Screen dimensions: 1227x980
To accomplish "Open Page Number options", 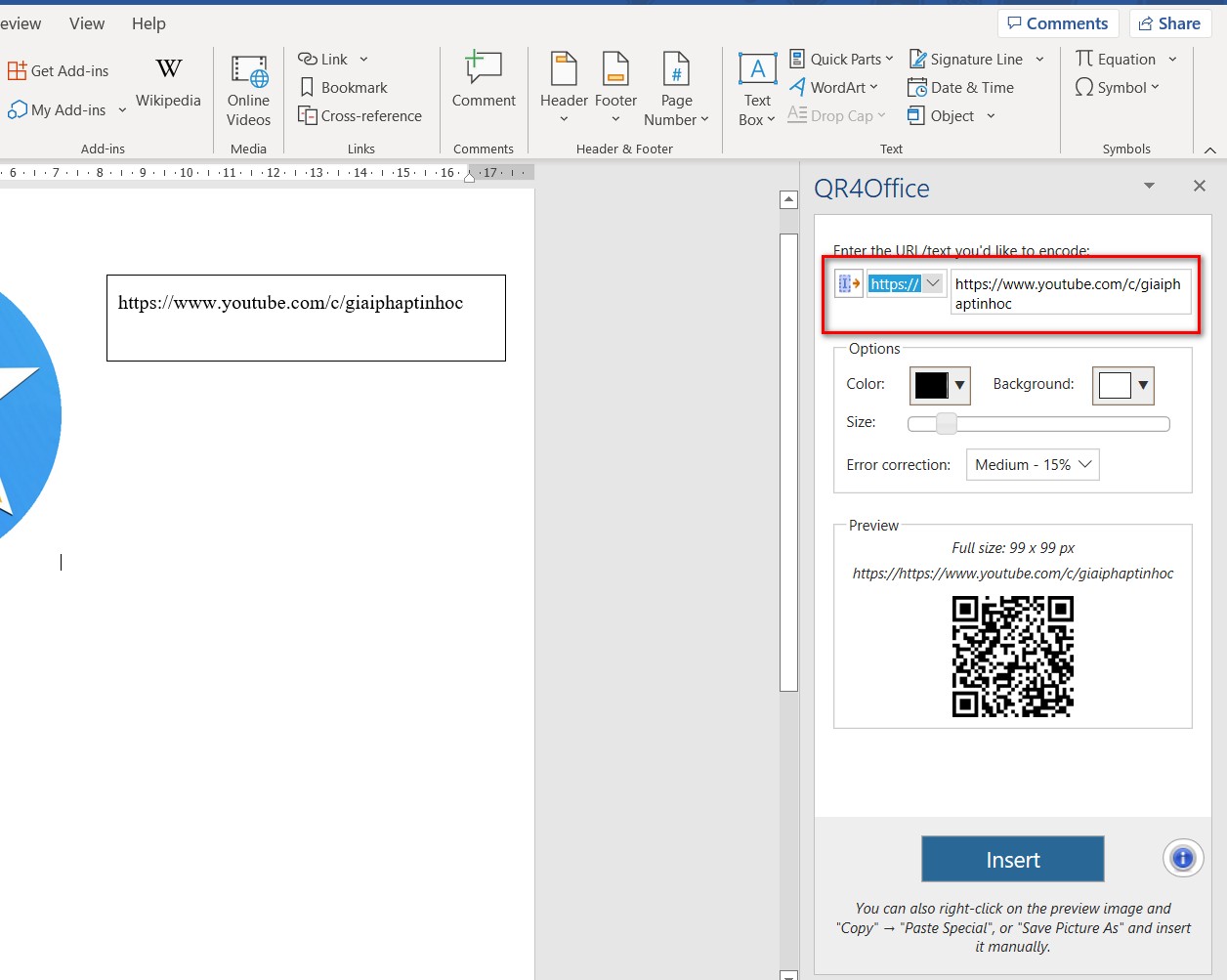I will tap(676, 90).
